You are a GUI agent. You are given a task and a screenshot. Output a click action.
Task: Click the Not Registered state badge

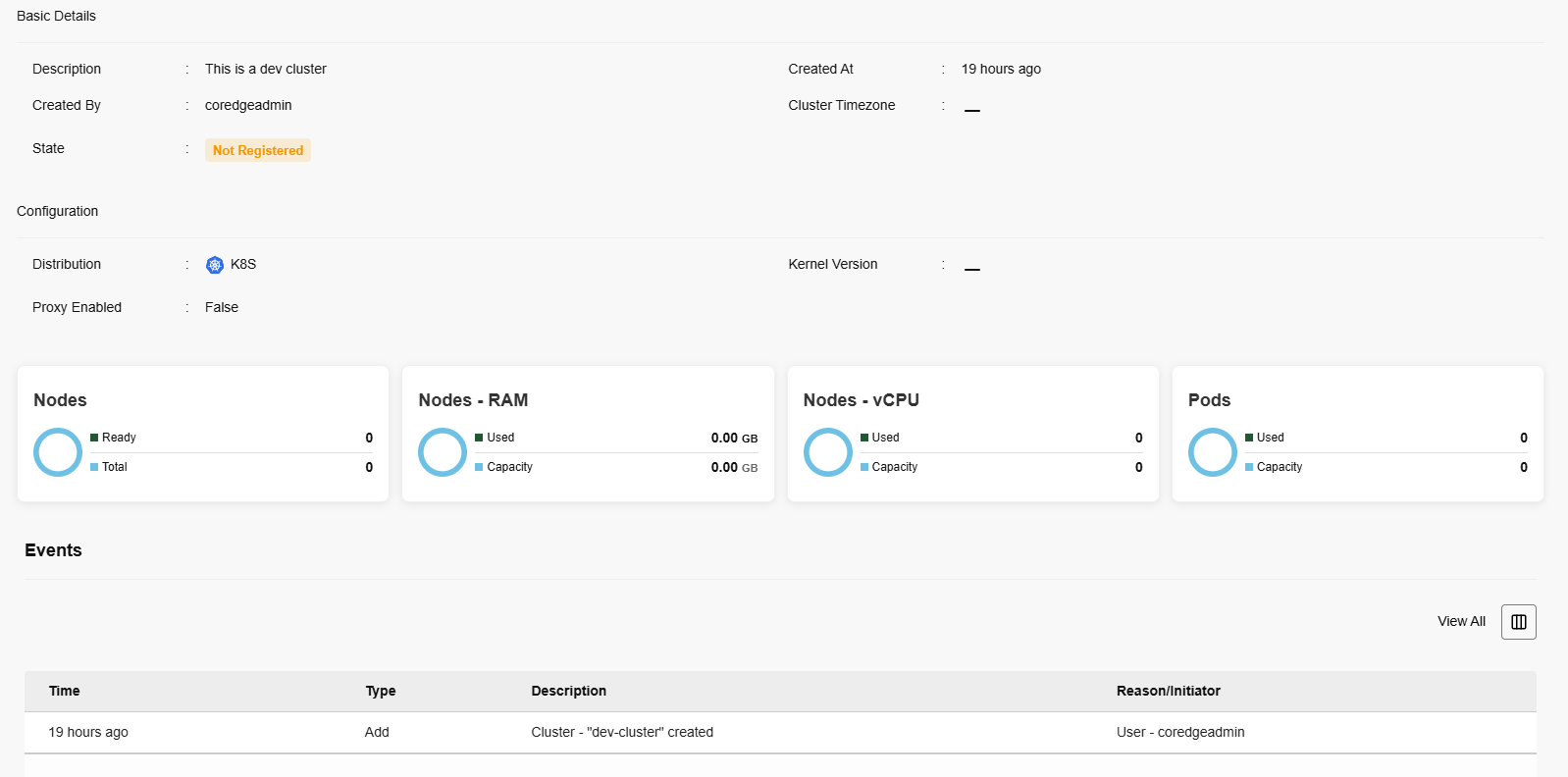click(258, 150)
